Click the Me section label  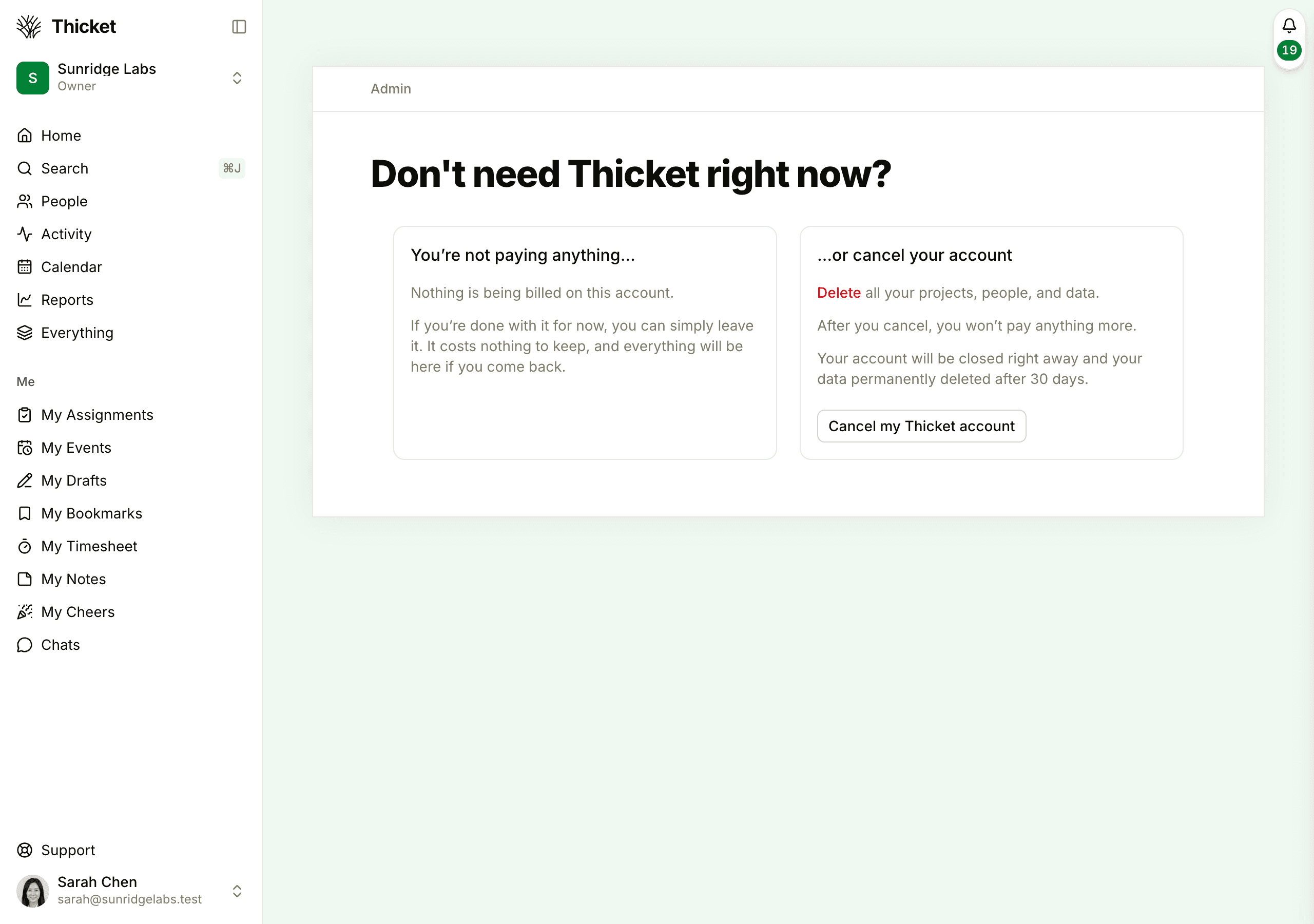[x=26, y=382]
